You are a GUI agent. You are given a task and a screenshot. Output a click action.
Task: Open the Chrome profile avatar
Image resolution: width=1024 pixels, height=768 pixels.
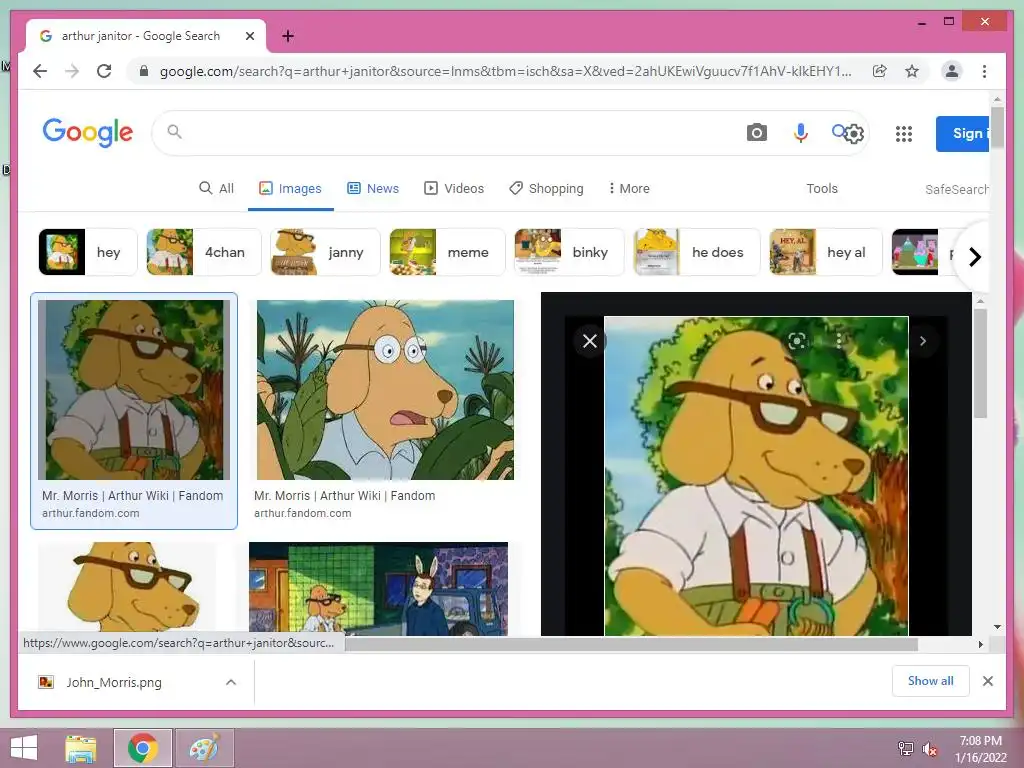952,71
